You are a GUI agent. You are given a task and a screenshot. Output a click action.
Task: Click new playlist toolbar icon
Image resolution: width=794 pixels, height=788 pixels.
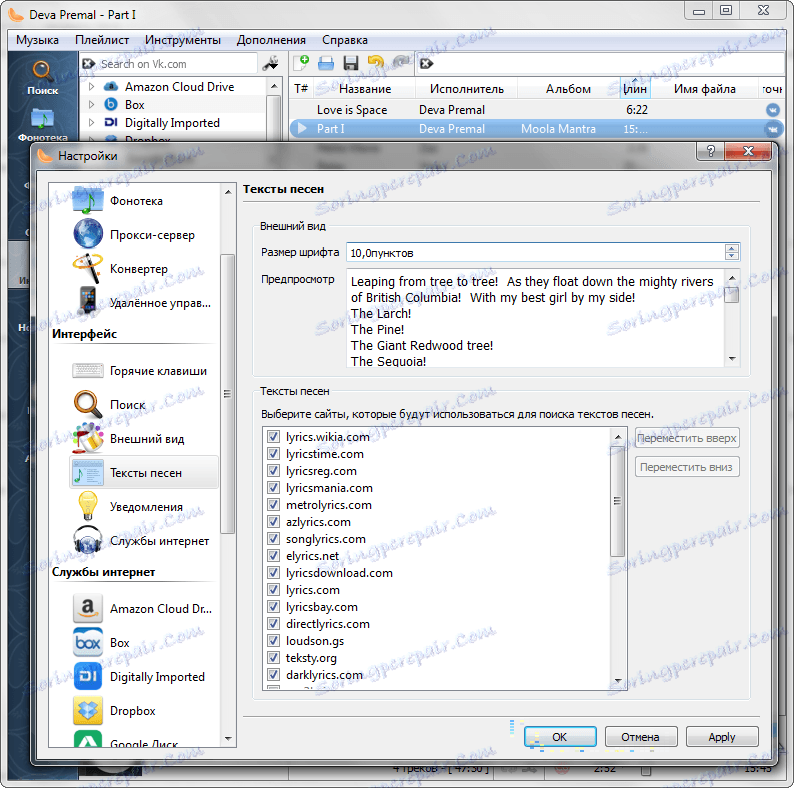(301, 63)
